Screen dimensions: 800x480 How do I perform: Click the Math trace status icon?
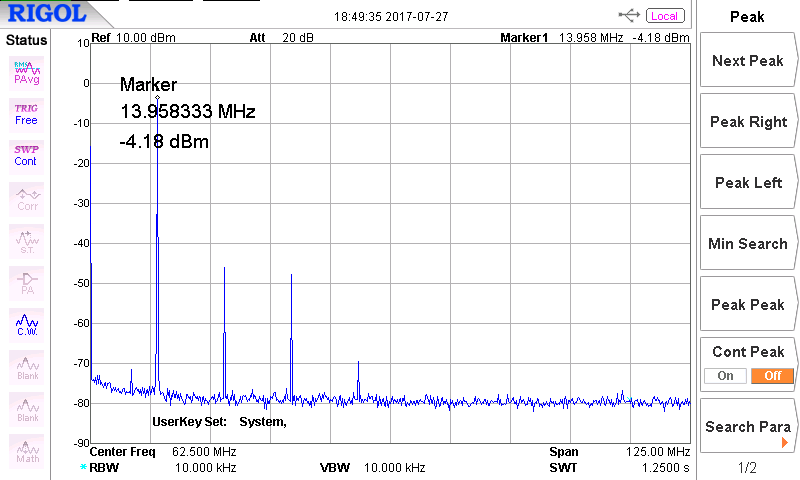click(x=27, y=451)
